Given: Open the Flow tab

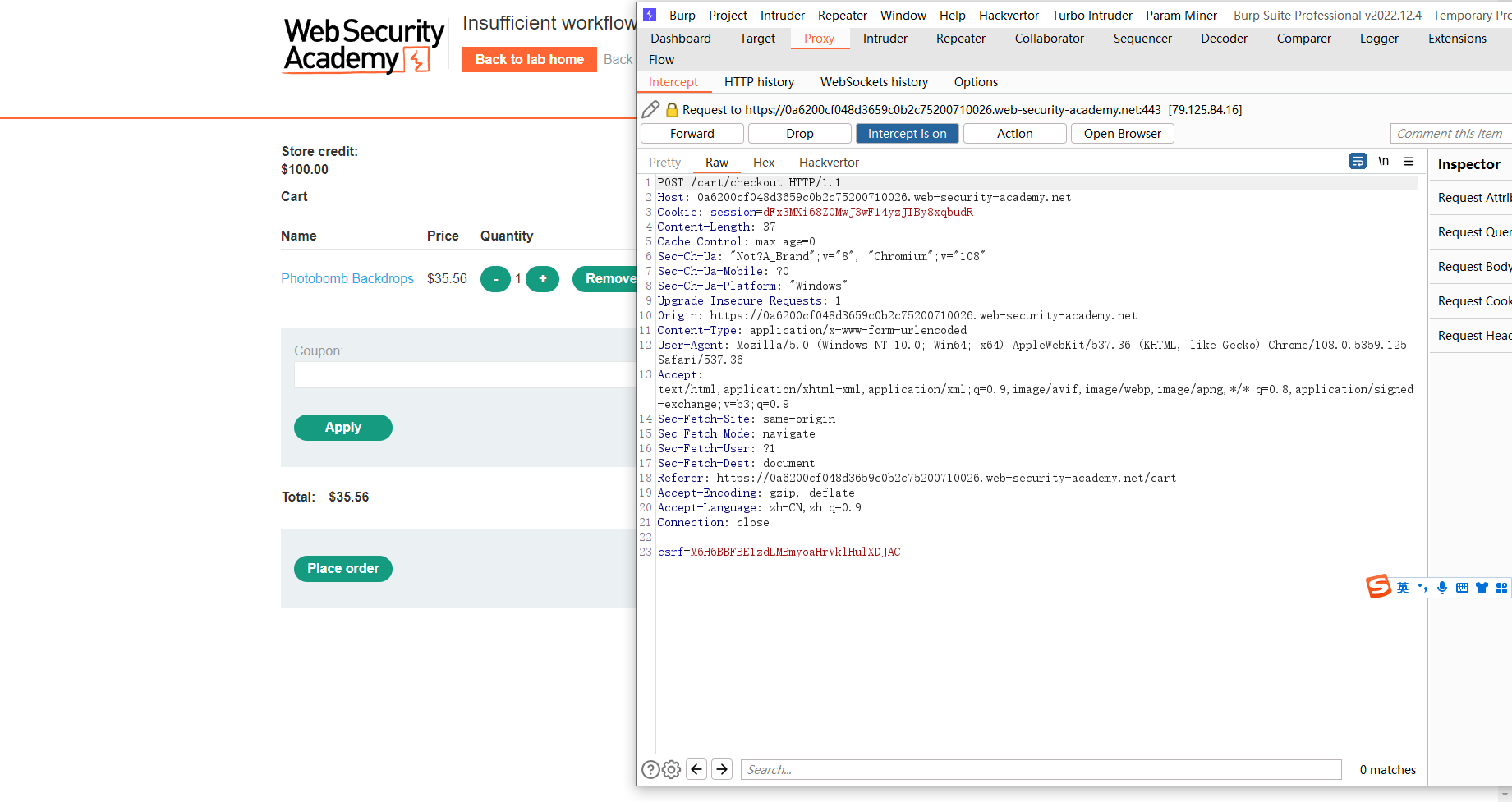Looking at the screenshot, I should click(x=661, y=60).
